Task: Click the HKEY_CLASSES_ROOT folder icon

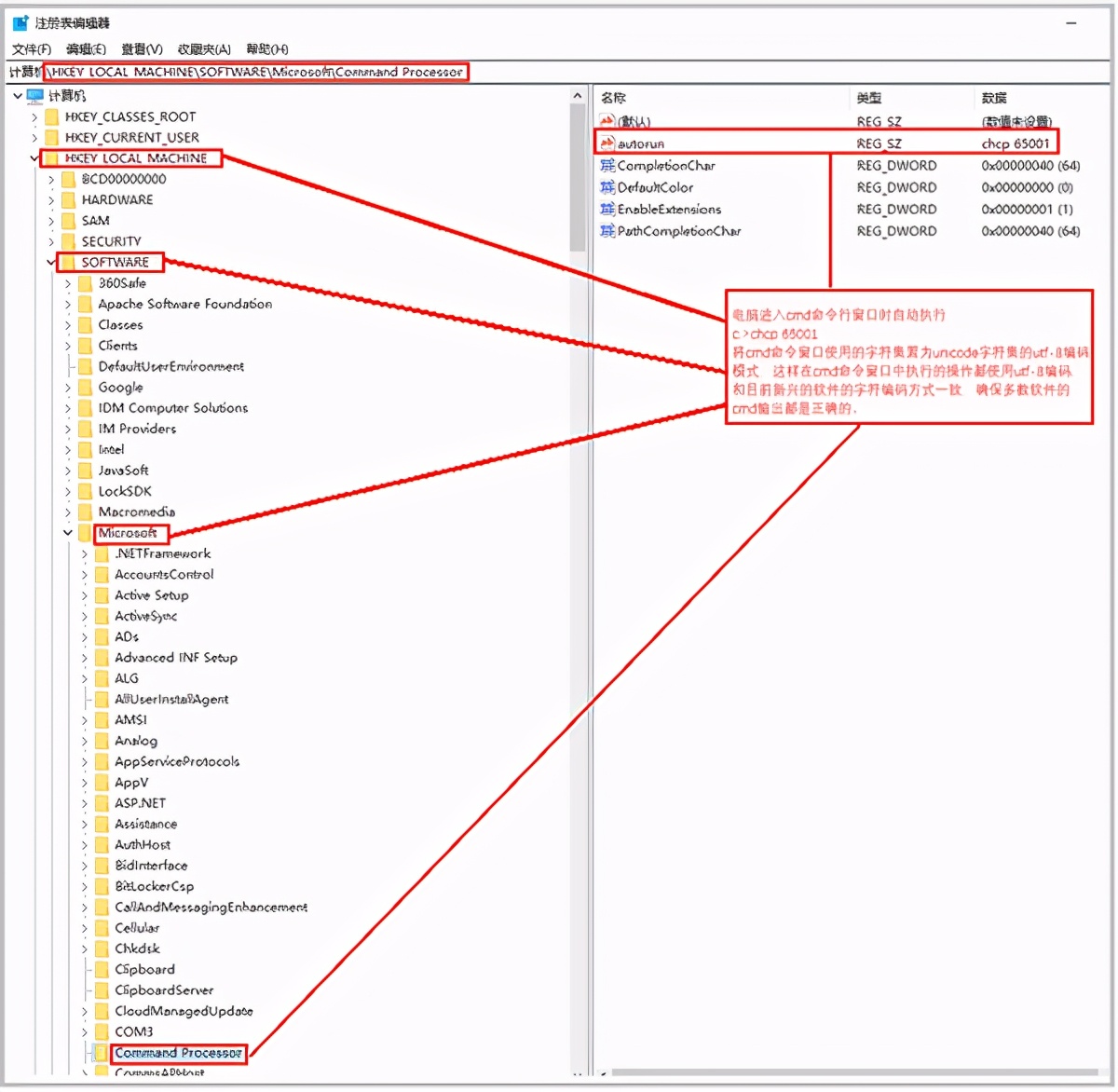Action: 52,117
